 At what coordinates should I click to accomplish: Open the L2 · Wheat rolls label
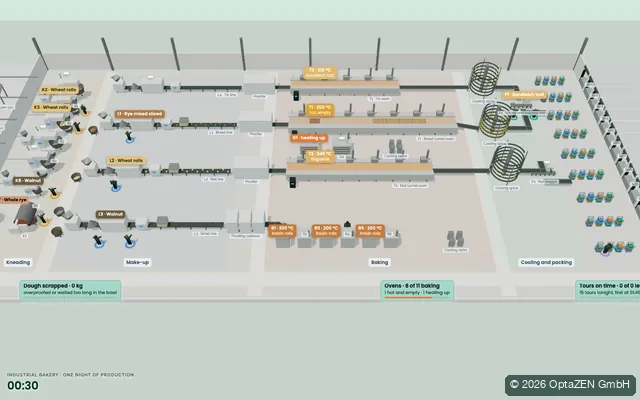(x=126, y=161)
